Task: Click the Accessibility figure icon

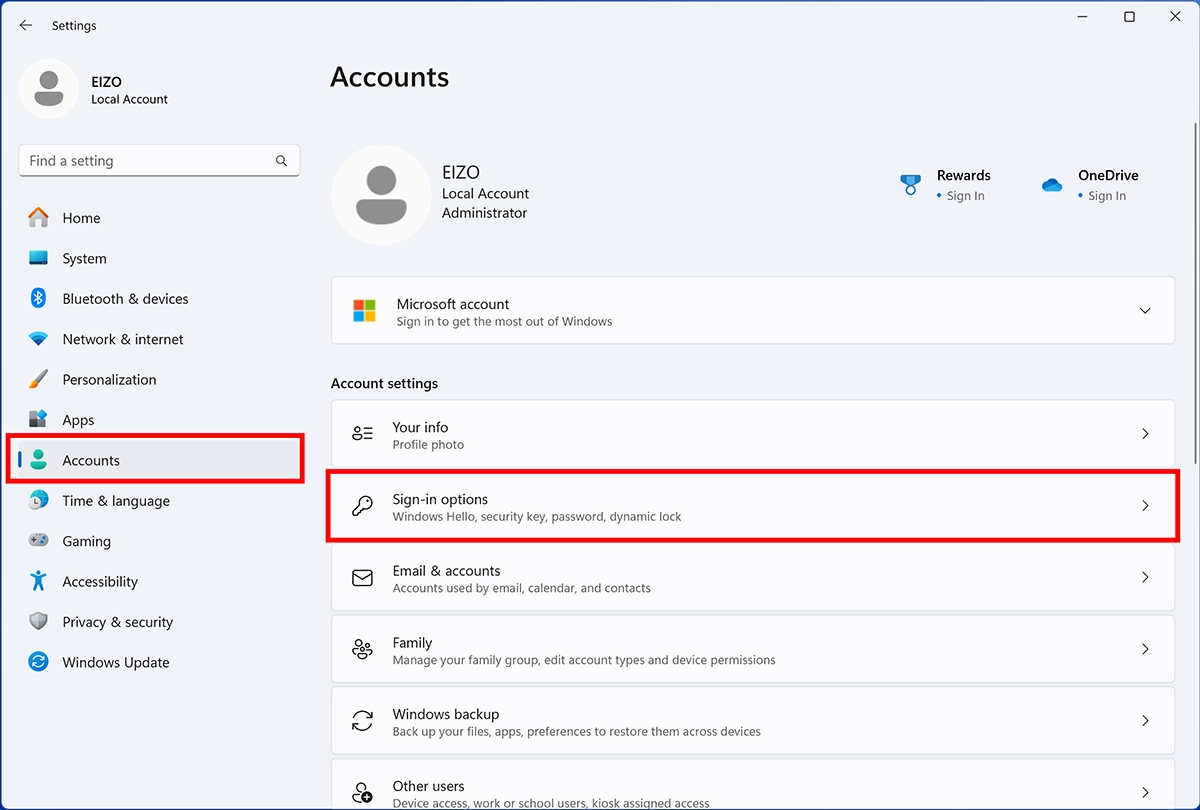Action: [x=38, y=581]
